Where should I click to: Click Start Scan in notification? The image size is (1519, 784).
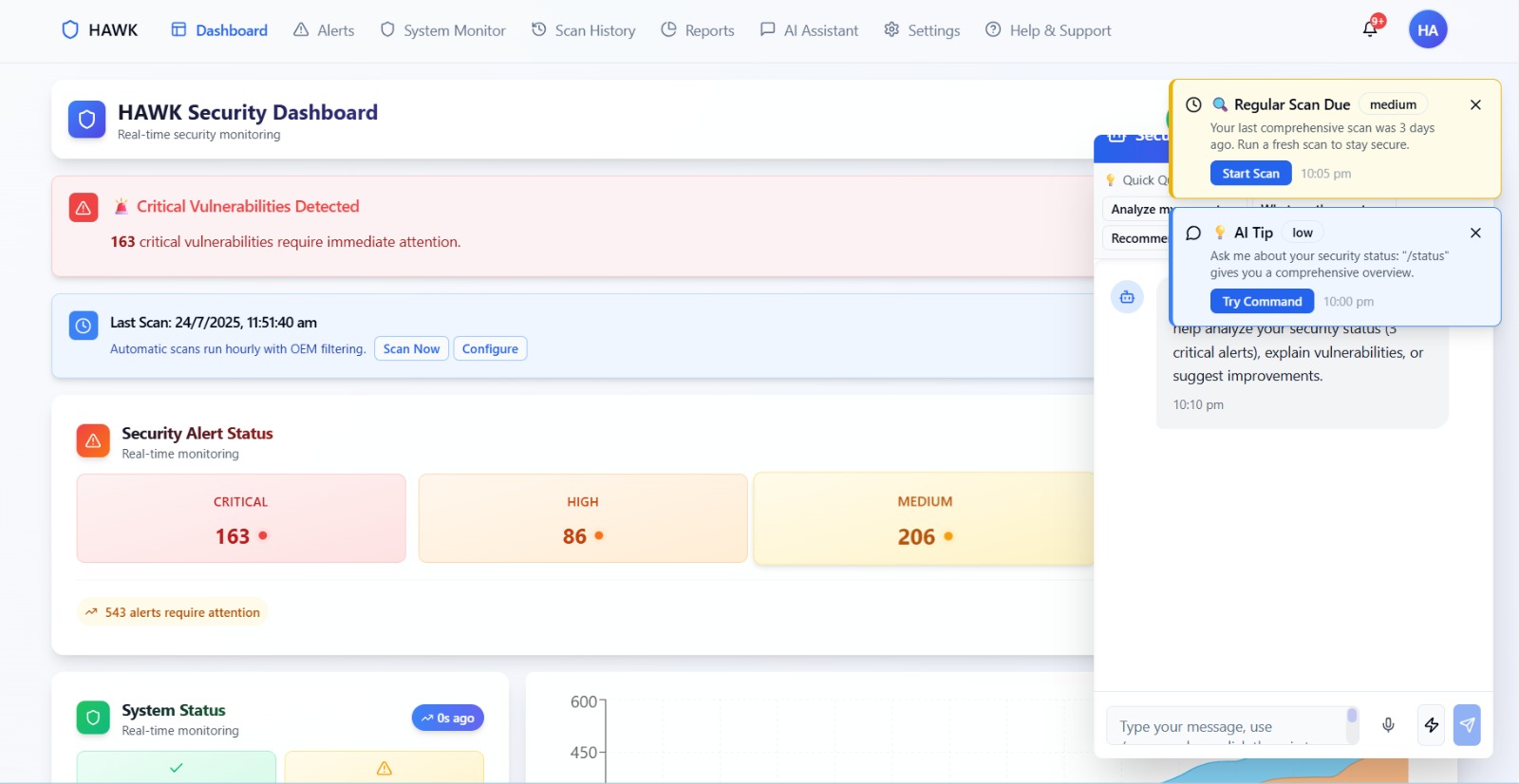(x=1250, y=173)
